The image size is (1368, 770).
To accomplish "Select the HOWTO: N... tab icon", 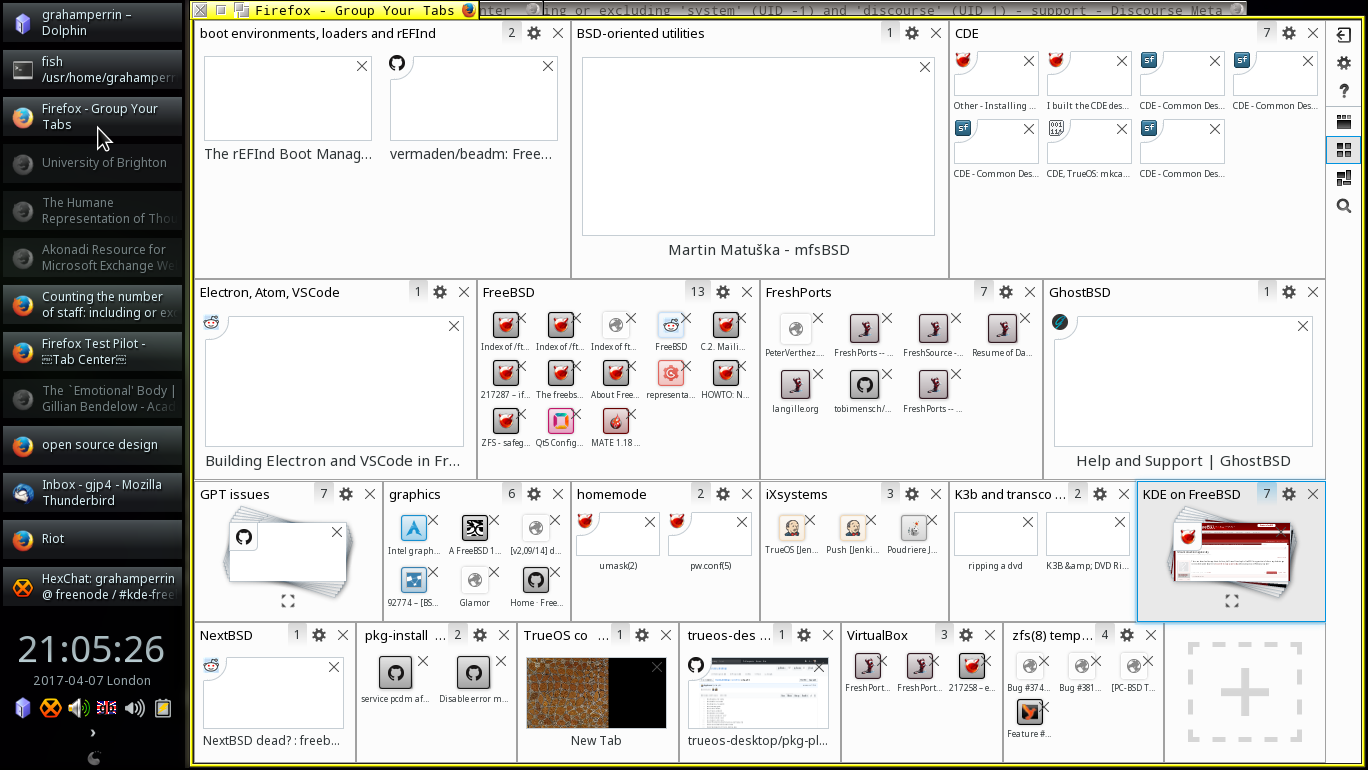I will (x=726, y=373).
